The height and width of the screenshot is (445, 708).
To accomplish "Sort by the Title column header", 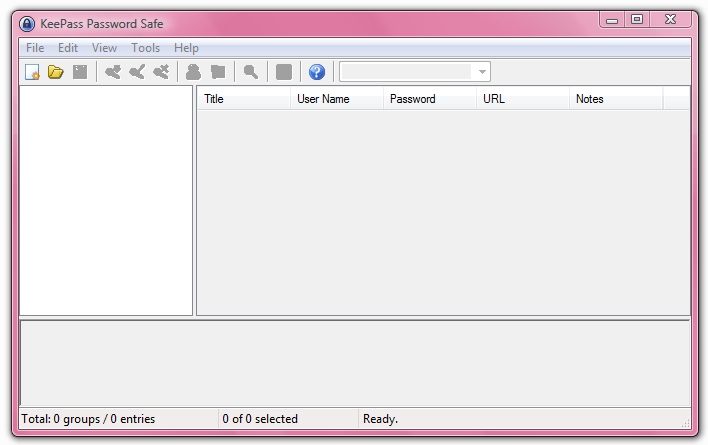I will point(244,99).
